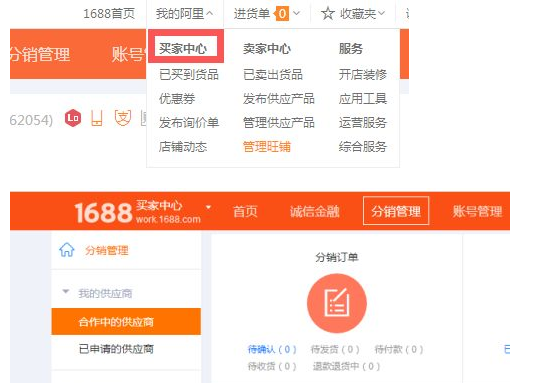Choose 店铺动态 from the menu
The width and height of the screenshot is (553, 383).
[x=183, y=146]
